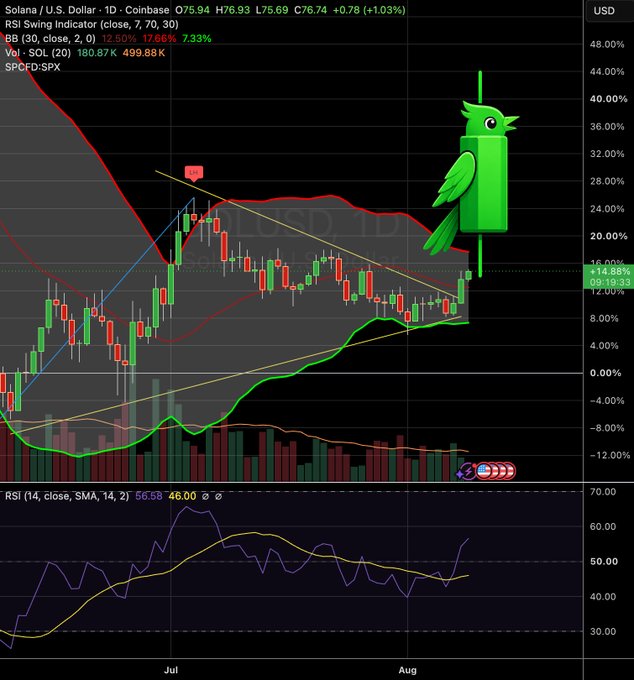The height and width of the screenshot is (680, 634).
Task: Click the 30.00 RSI scale label
Action: point(603,631)
